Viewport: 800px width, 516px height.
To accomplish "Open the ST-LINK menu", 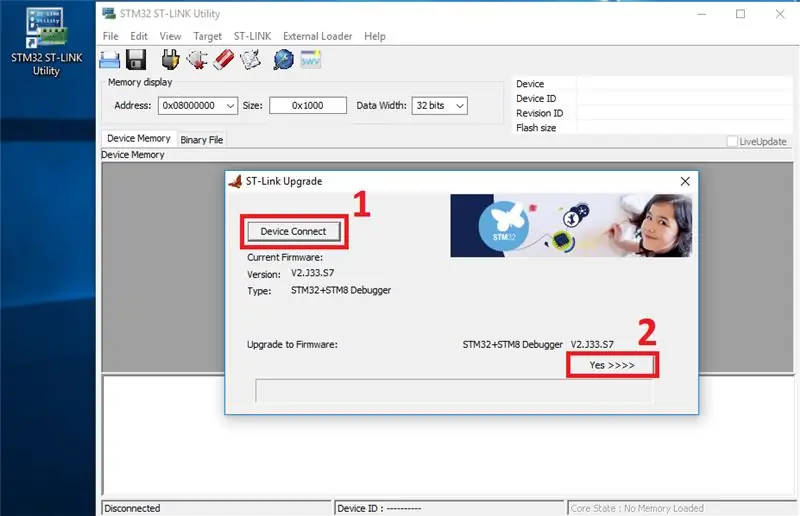I will [253, 36].
